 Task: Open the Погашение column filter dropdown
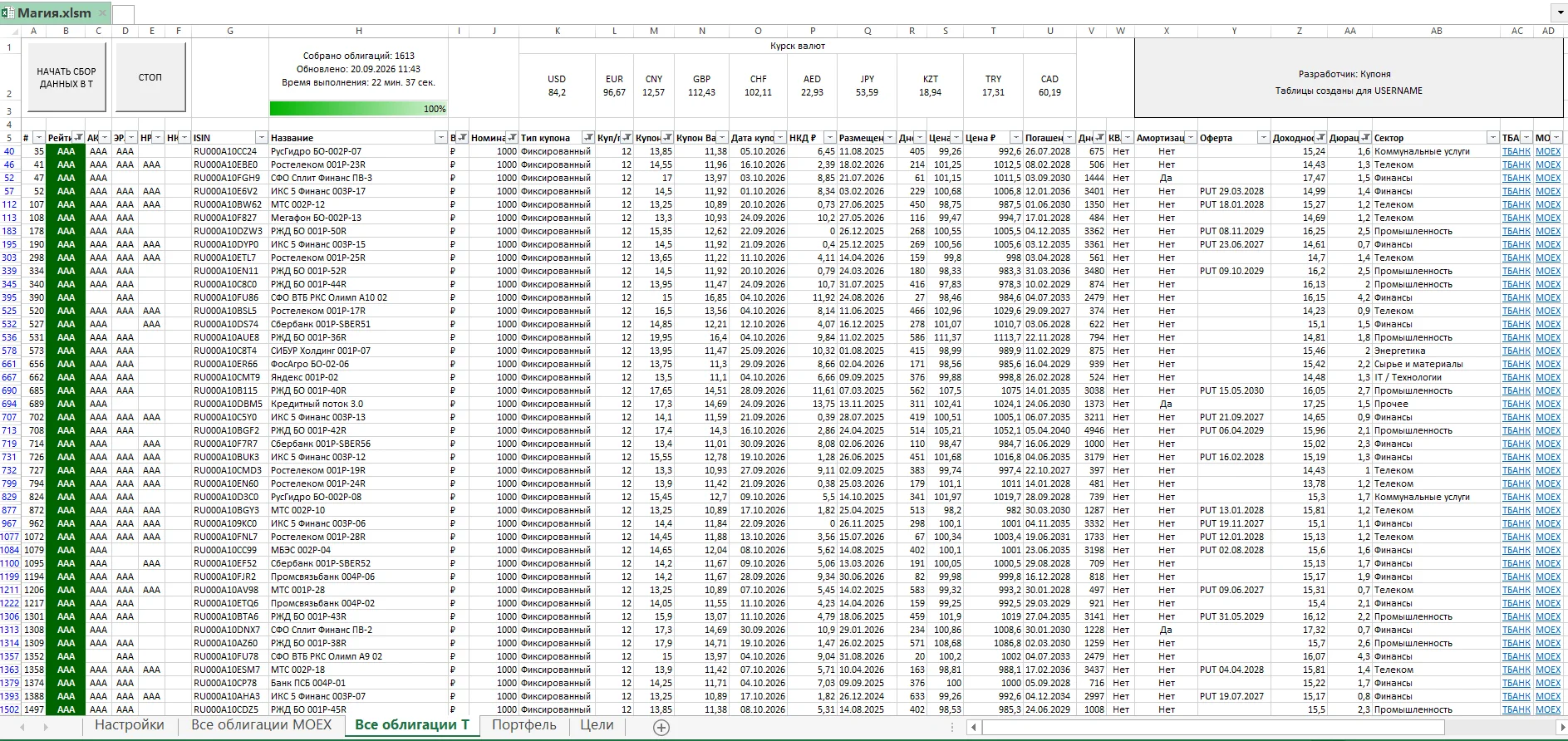1069,138
